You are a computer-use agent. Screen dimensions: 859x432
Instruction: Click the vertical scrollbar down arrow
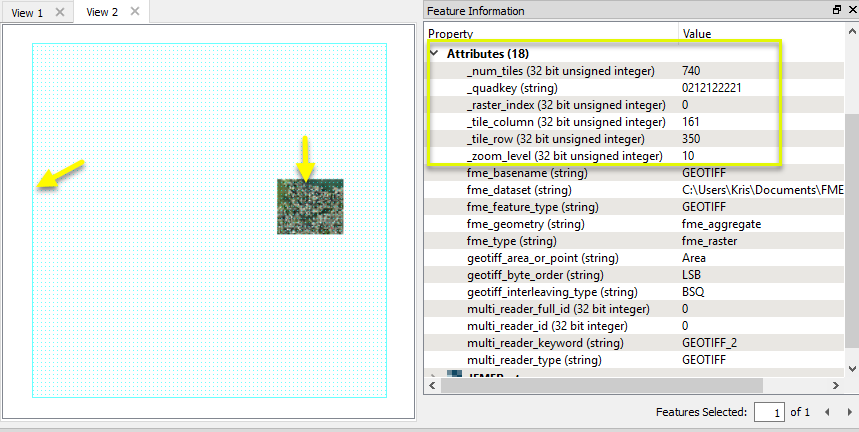pyautogui.click(x=852, y=368)
